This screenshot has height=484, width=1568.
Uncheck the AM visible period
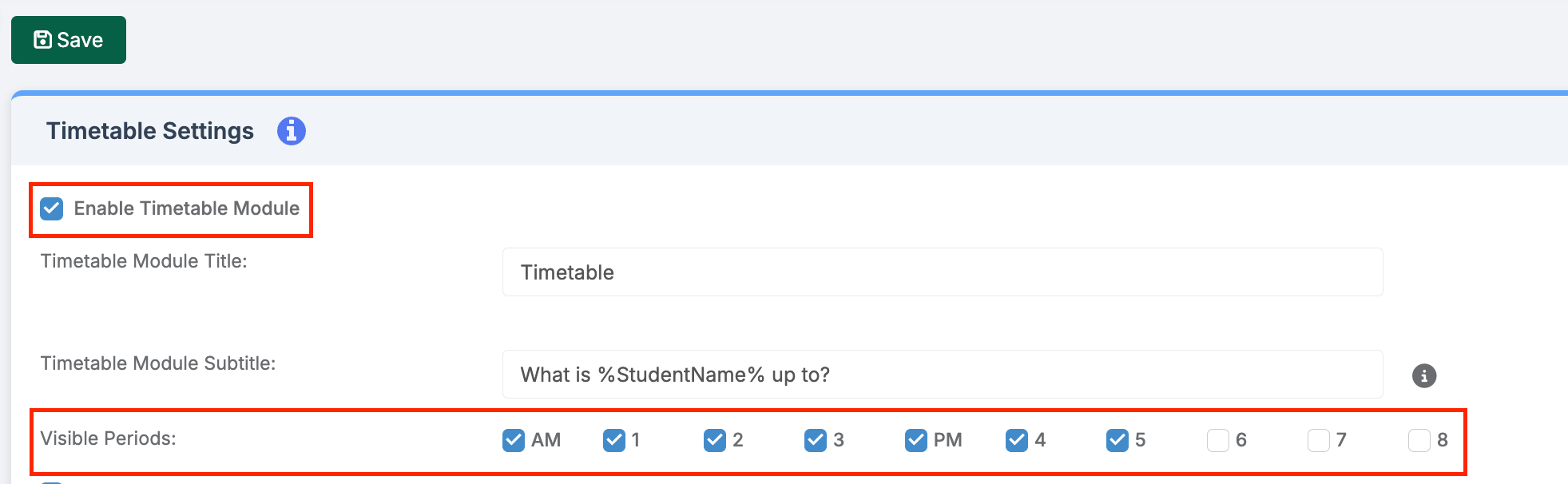[x=514, y=440]
